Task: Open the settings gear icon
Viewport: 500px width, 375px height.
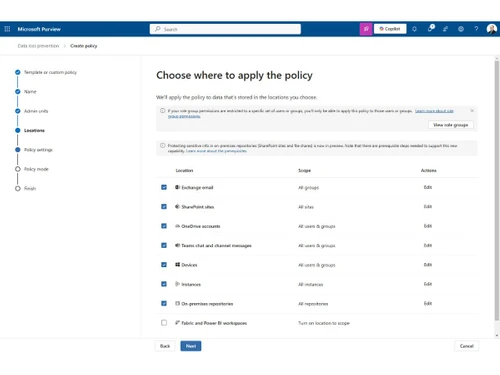Action: [x=461, y=29]
